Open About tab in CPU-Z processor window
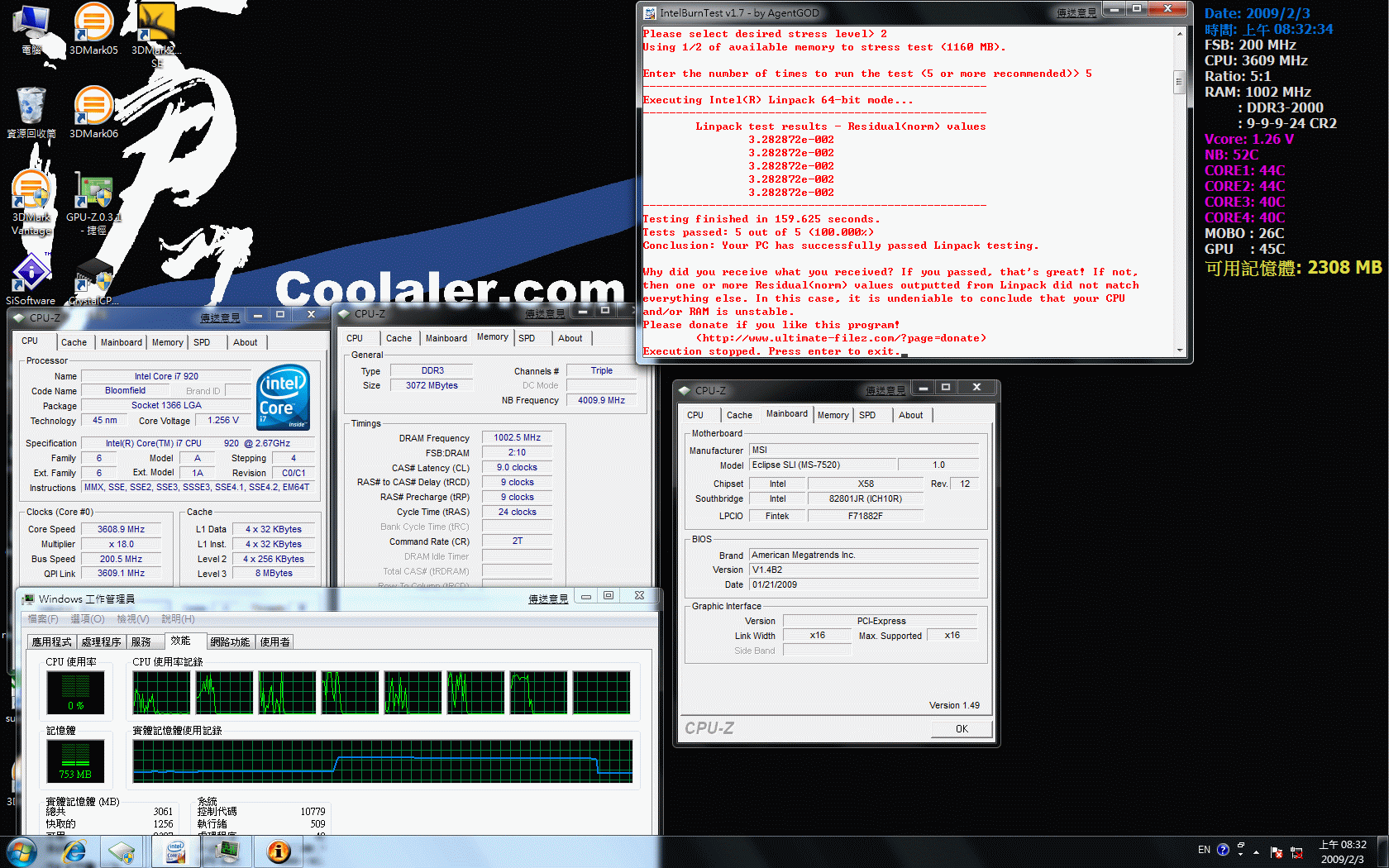Image resolution: width=1389 pixels, height=868 pixels. point(245,342)
